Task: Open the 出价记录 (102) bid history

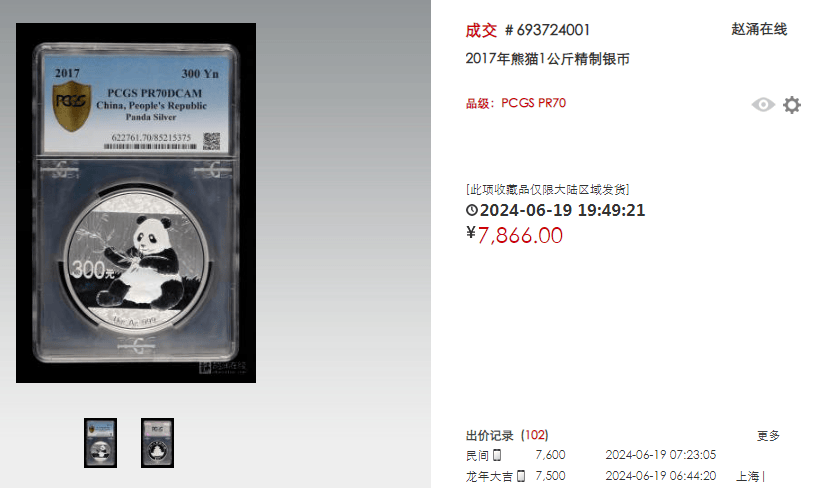Action: (x=507, y=435)
